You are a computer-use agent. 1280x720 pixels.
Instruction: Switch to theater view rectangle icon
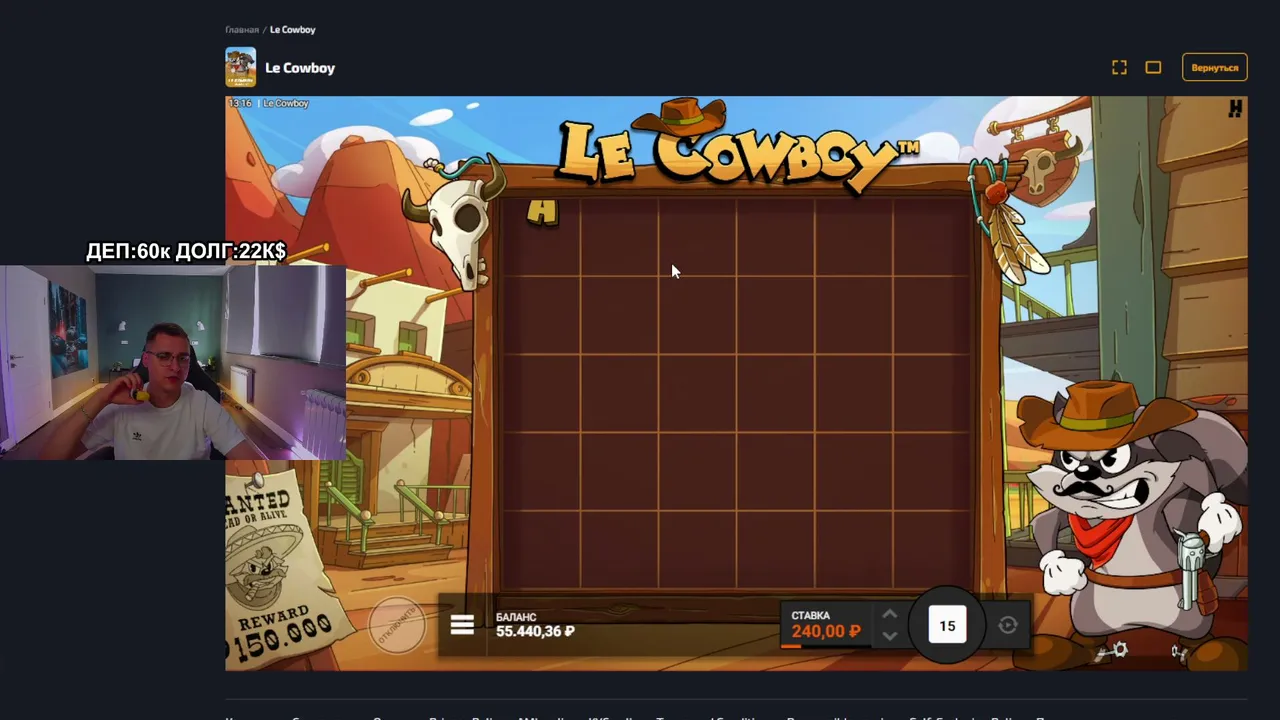click(1153, 67)
